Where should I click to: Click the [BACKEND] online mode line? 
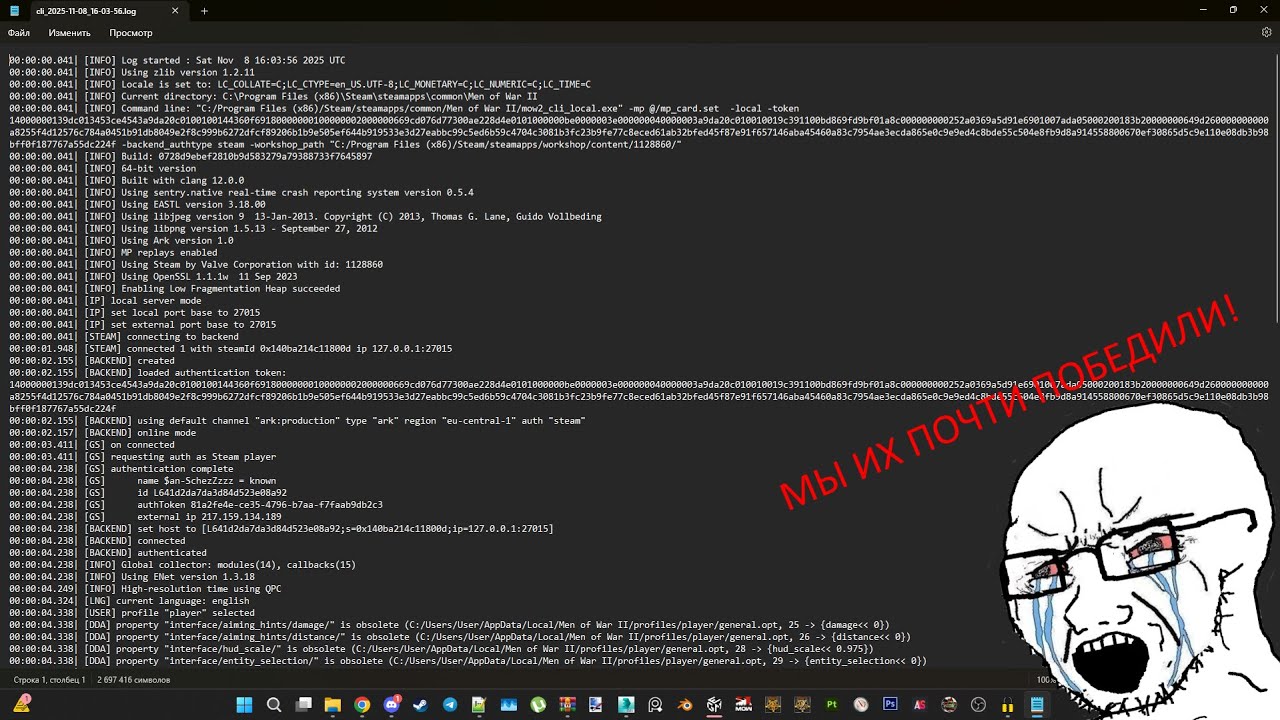pyautogui.click(x=103, y=432)
